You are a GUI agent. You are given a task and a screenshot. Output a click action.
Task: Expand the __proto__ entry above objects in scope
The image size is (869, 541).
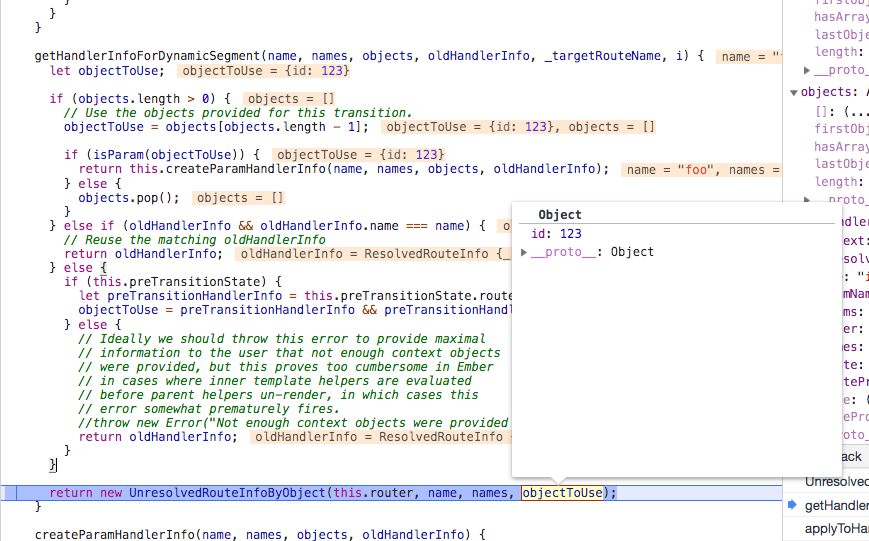click(x=807, y=70)
